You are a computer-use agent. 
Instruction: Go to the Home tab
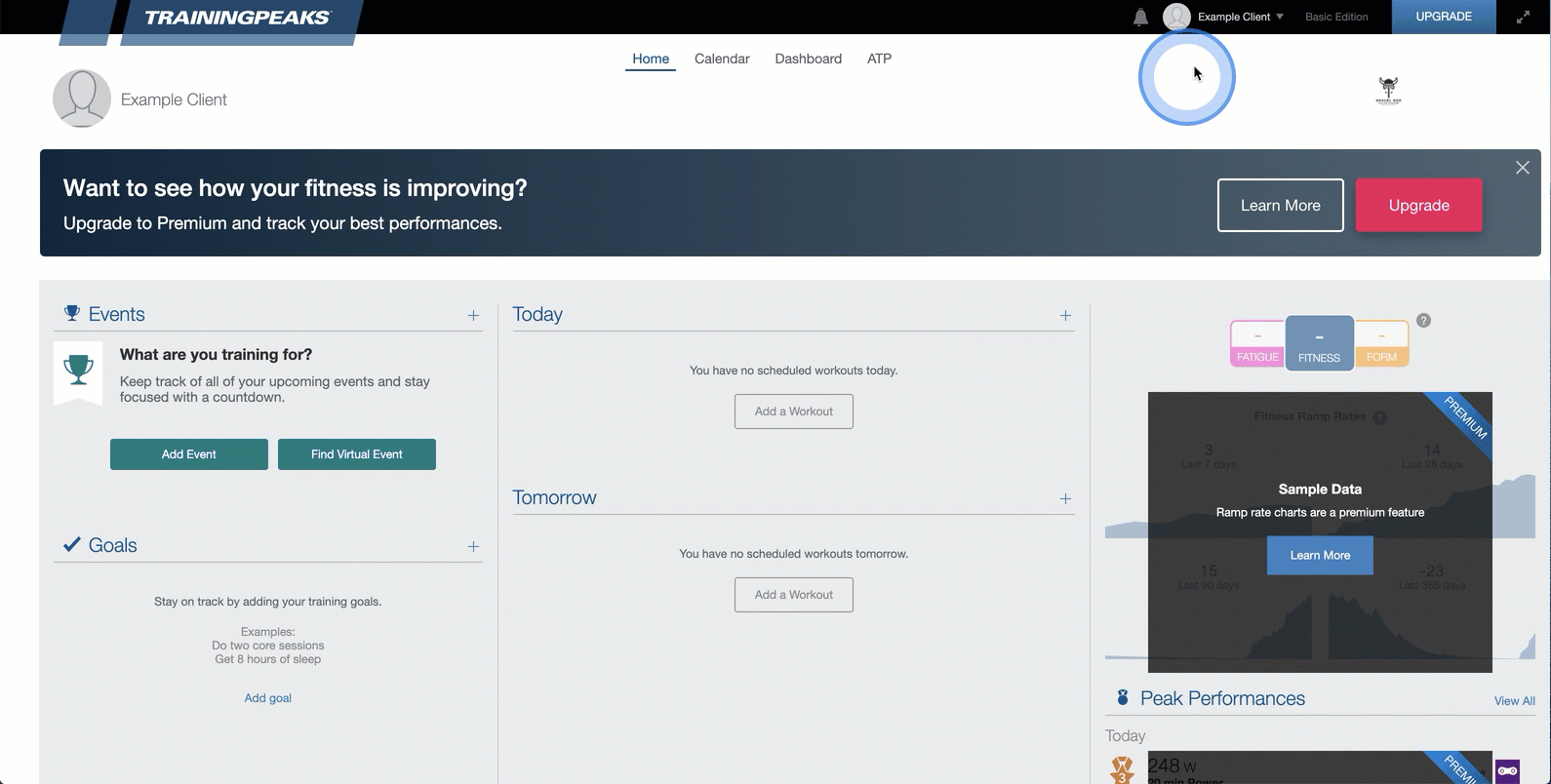651,59
